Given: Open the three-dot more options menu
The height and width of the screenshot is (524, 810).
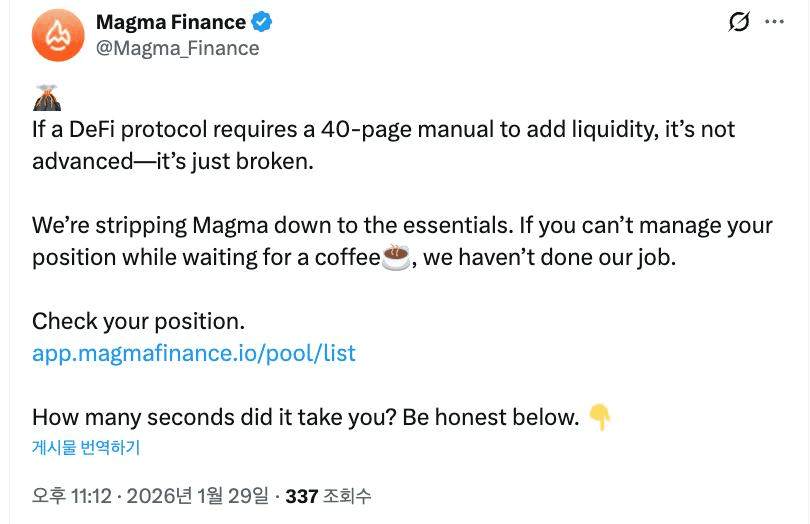Looking at the screenshot, I should 774,22.
